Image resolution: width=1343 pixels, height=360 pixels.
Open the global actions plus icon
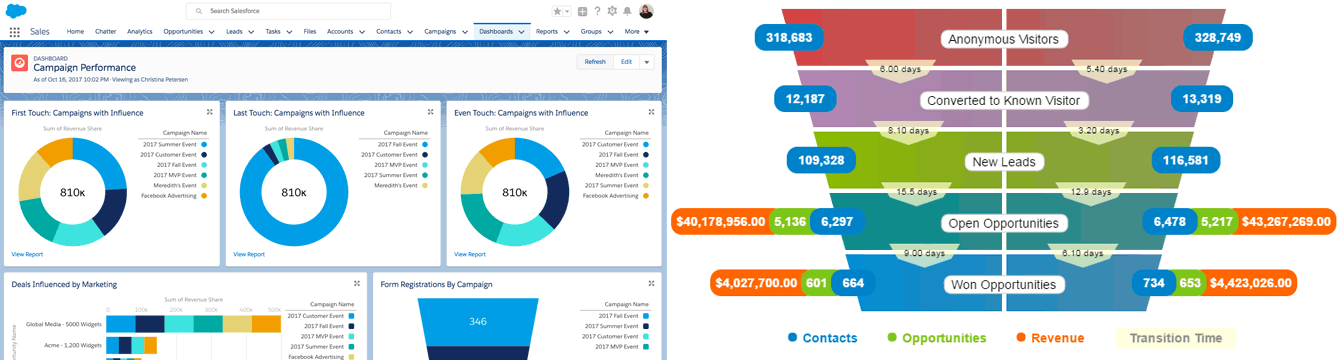click(583, 11)
